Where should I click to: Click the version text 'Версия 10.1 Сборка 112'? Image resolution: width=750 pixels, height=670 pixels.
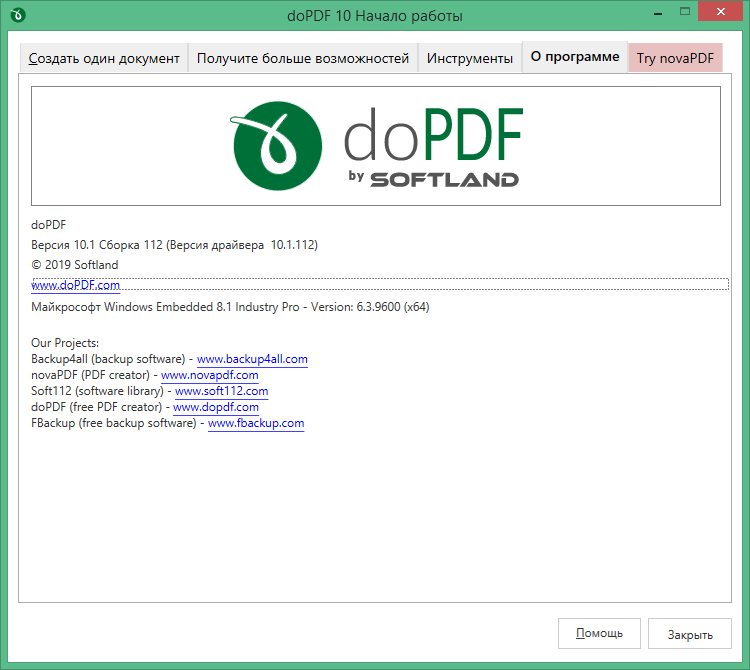pos(97,245)
